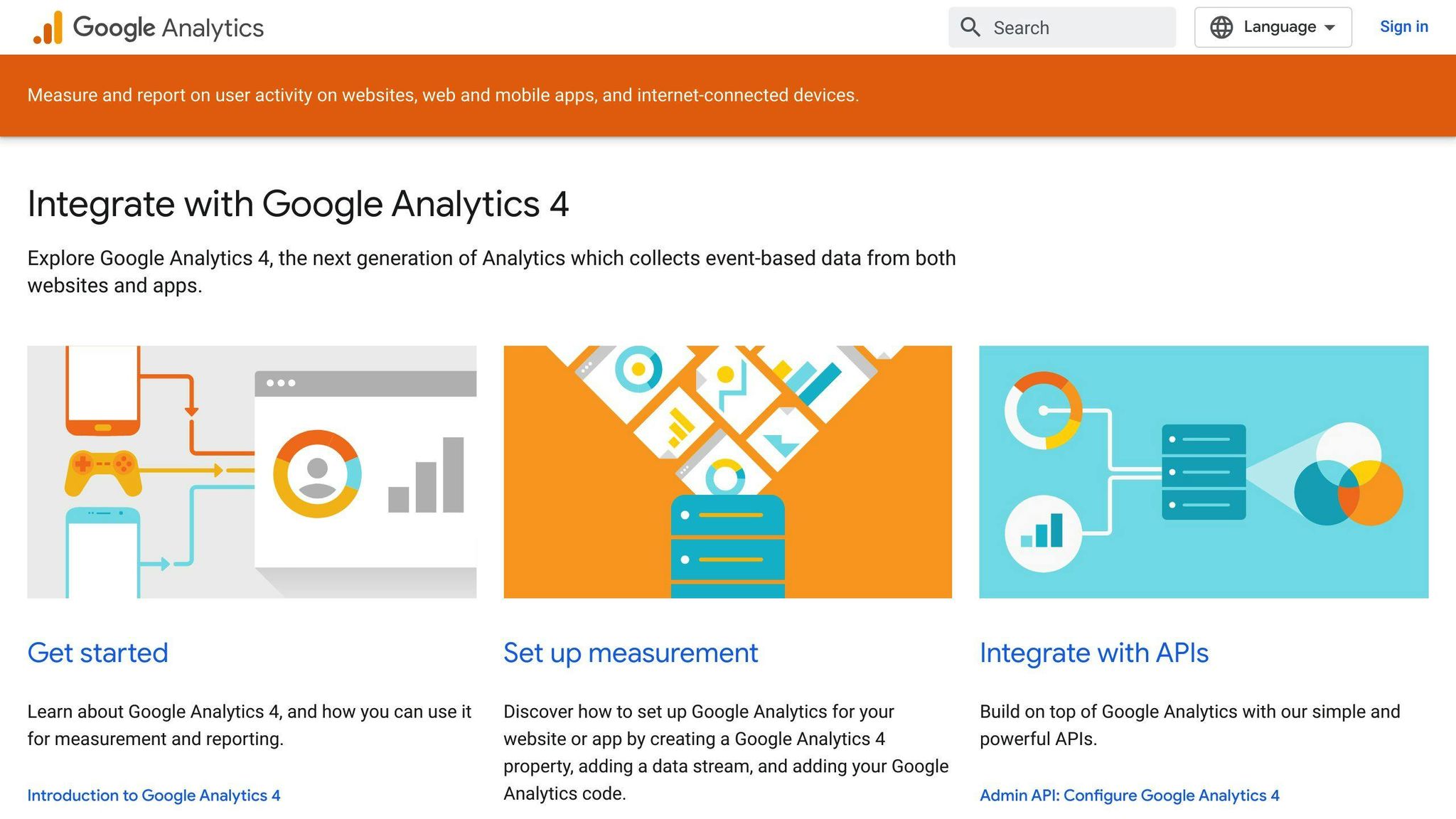Click 'Build on top of Google Analytics' text
The width and height of the screenshot is (1456, 819).
(1190, 725)
